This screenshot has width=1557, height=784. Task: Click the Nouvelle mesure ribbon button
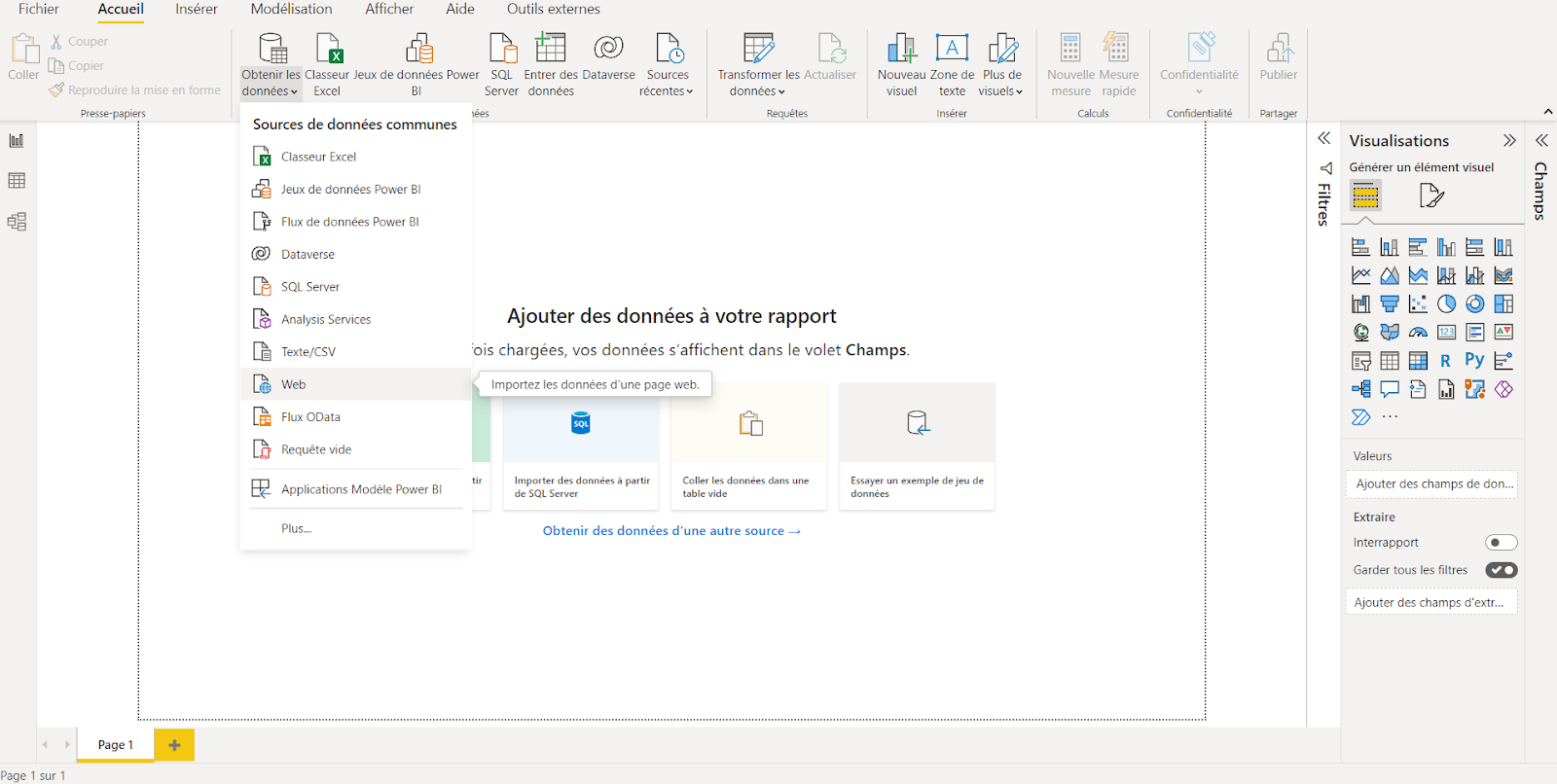pyautogui.click(x=1070, y=65)
